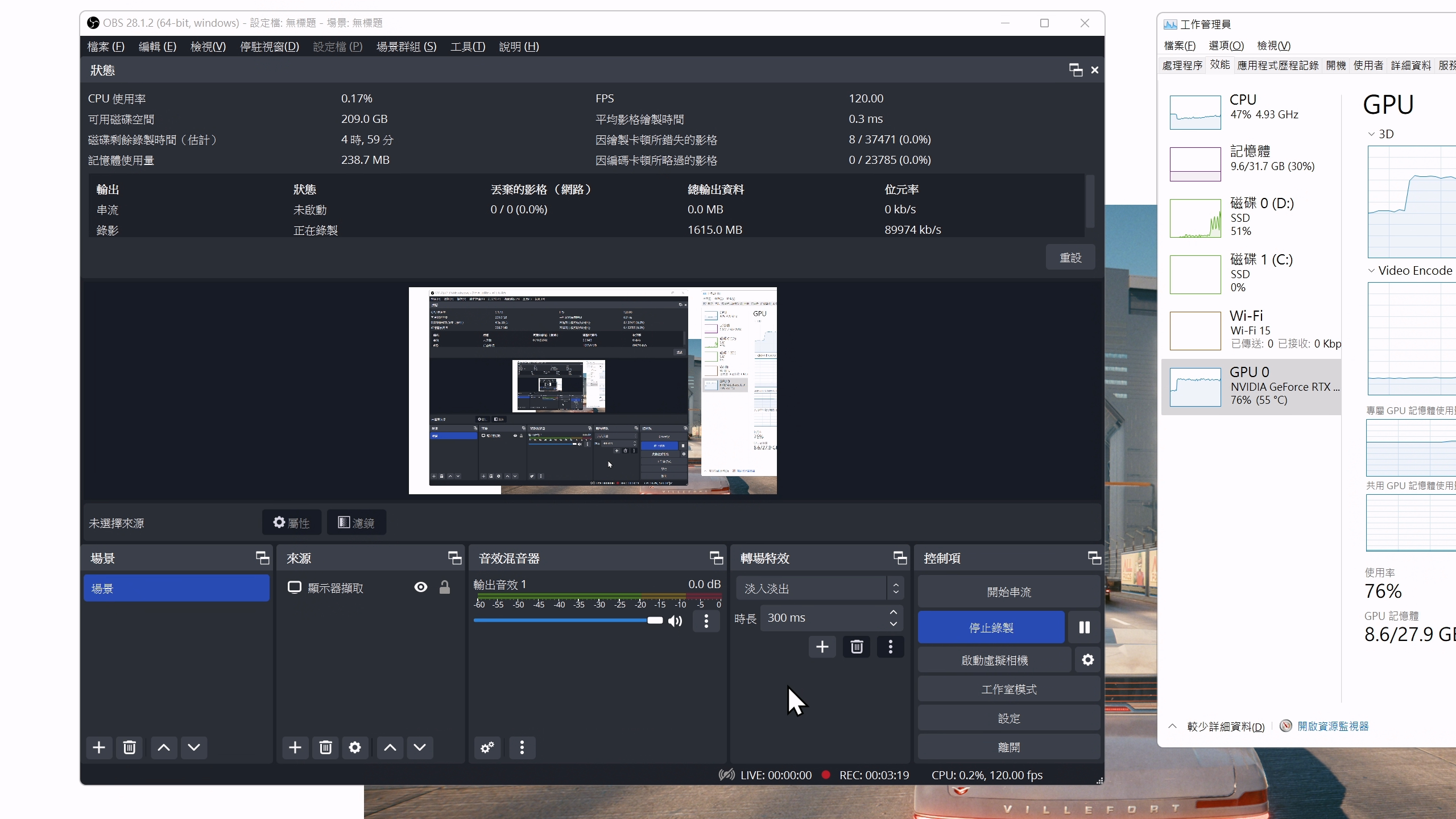Open transition properties three-dot menu

[891, 647]
